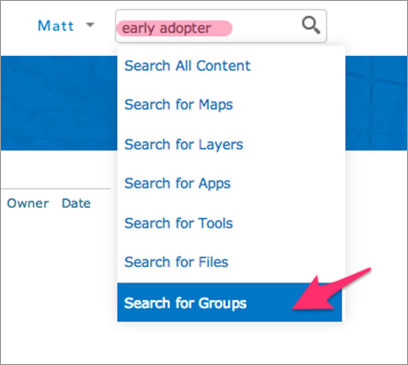
Task: Click the divider line above Owner
Action: pos(56,189)
